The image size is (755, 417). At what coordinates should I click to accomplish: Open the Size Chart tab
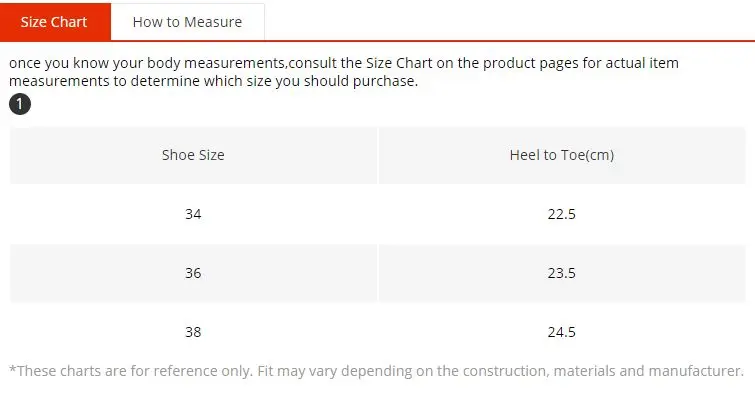54,22
